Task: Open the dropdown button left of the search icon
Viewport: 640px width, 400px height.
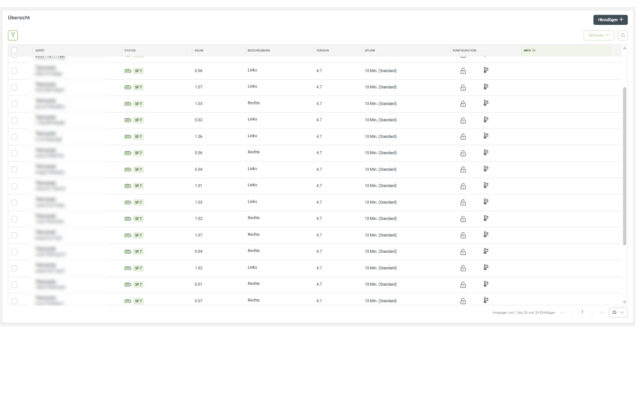Action: pyautogui.click(x=598, y=36)
